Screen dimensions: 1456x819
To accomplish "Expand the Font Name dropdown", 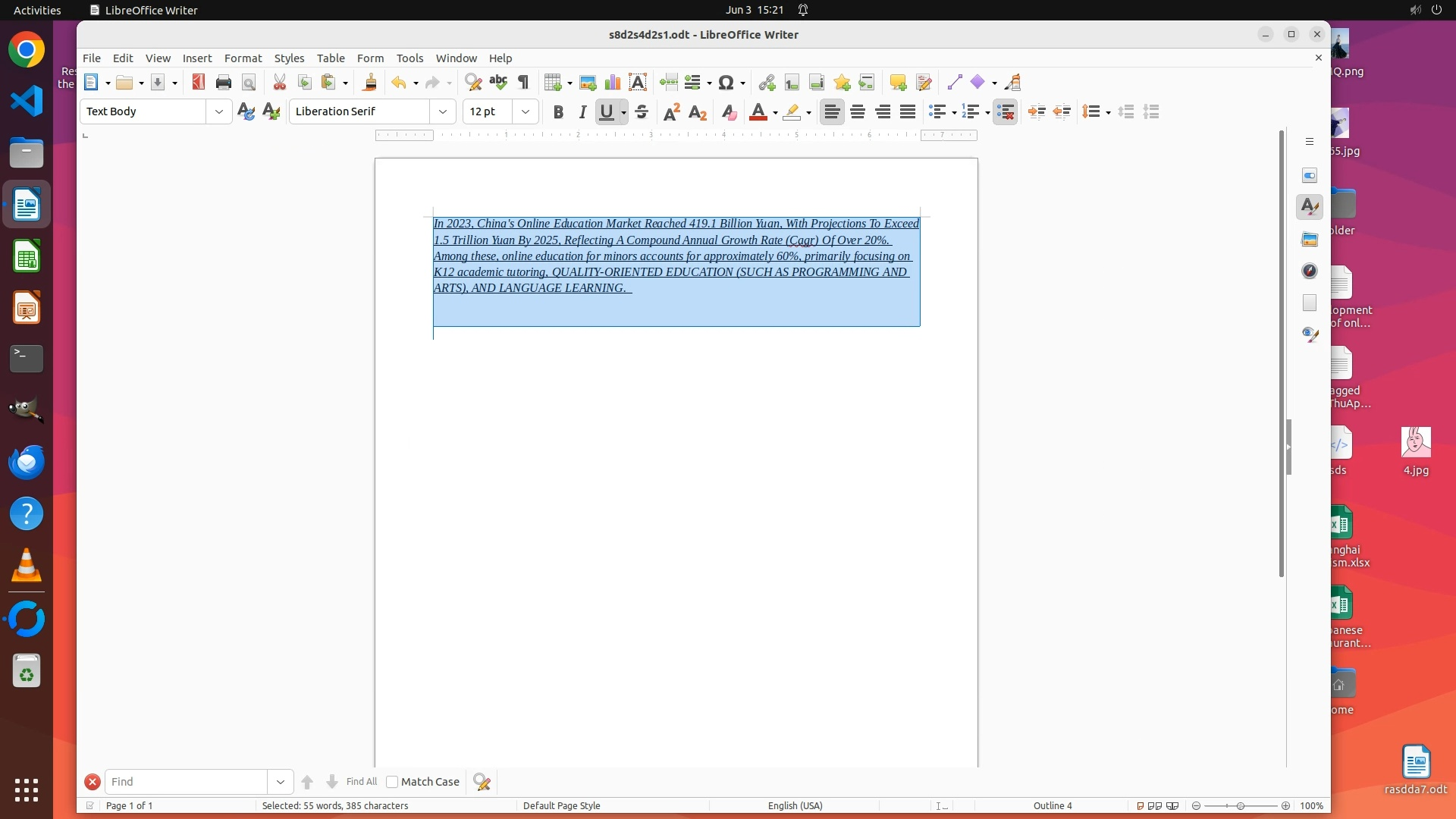I will (443, 111).
